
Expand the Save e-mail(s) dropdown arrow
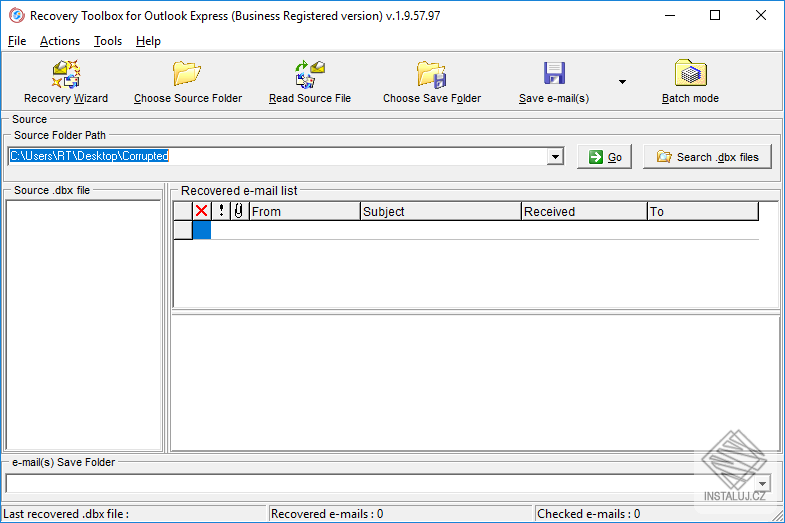622,82
